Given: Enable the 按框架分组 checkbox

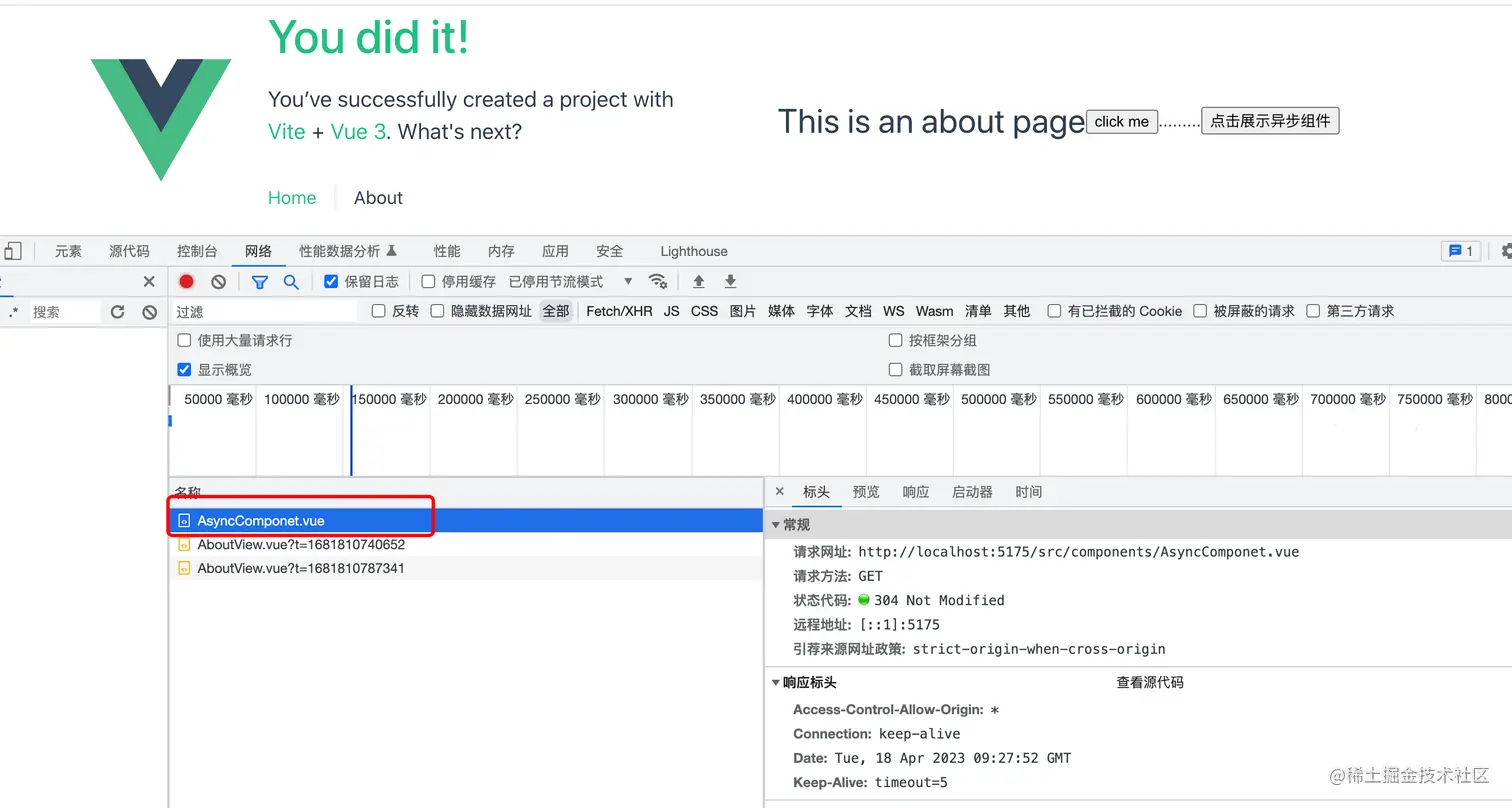Looking at the screenshot, I should [x=896, y=341].
